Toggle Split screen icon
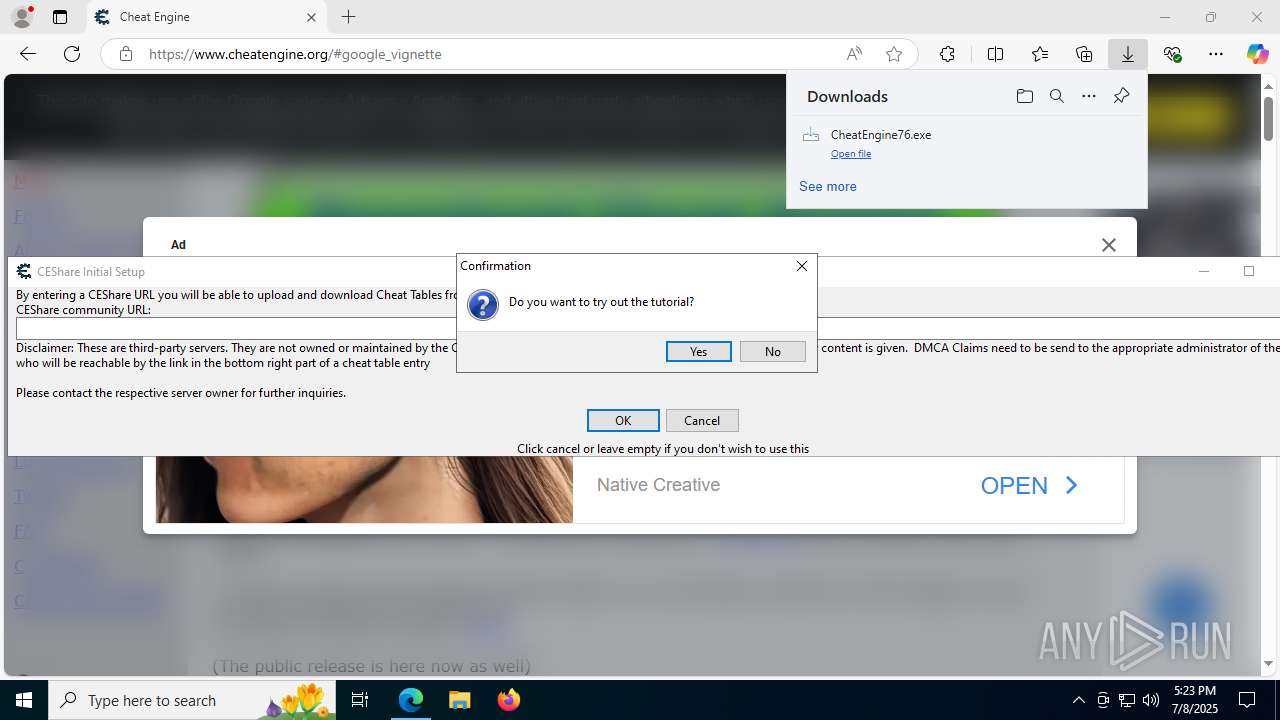This screenshot has width=1280, height=720. 995,54
